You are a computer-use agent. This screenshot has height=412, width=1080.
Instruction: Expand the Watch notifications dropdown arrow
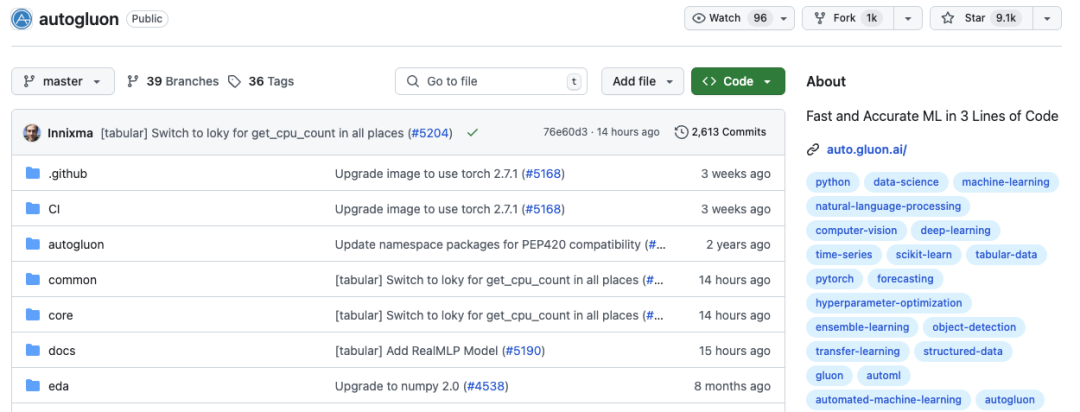pos(783,19)
